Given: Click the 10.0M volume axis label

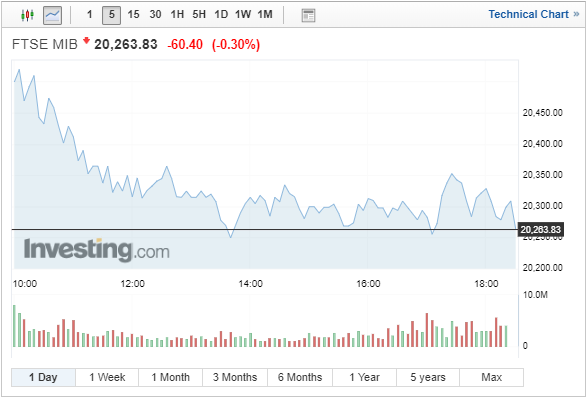Looking at the screenshot, I should tap(535, 295).
